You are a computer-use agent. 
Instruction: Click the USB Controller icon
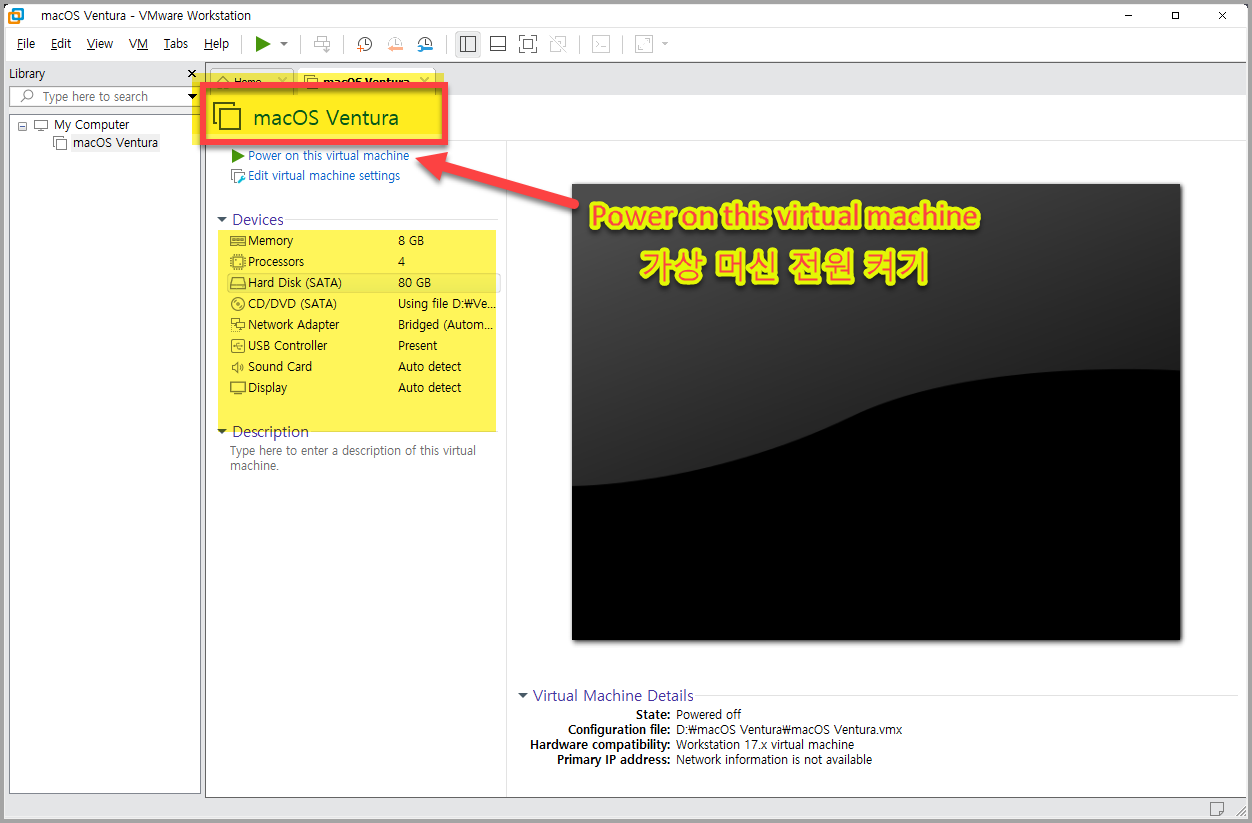click(x=238, y=346)
